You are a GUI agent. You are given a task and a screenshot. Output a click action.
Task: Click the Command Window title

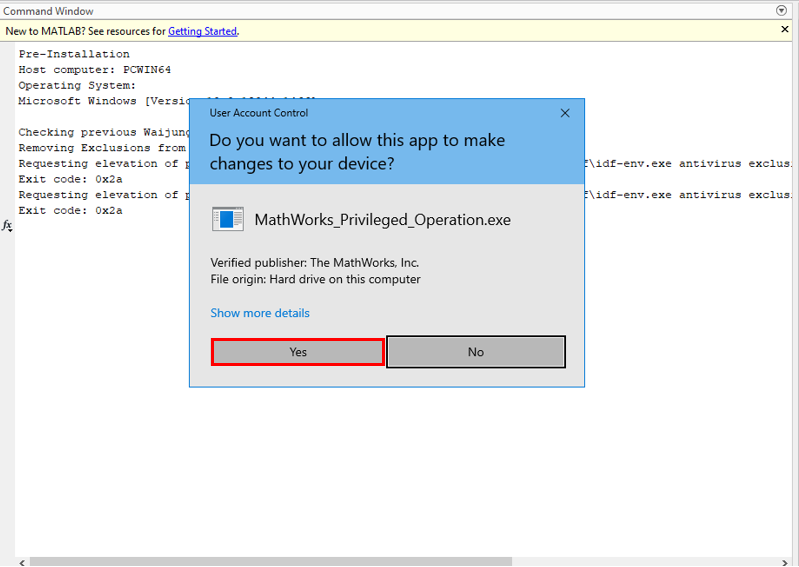(x=48, y=11)
